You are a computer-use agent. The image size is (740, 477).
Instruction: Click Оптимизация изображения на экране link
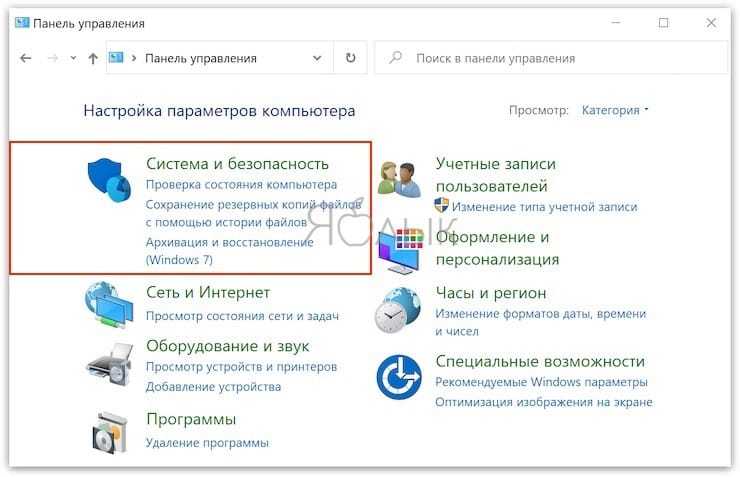[544, 402]
